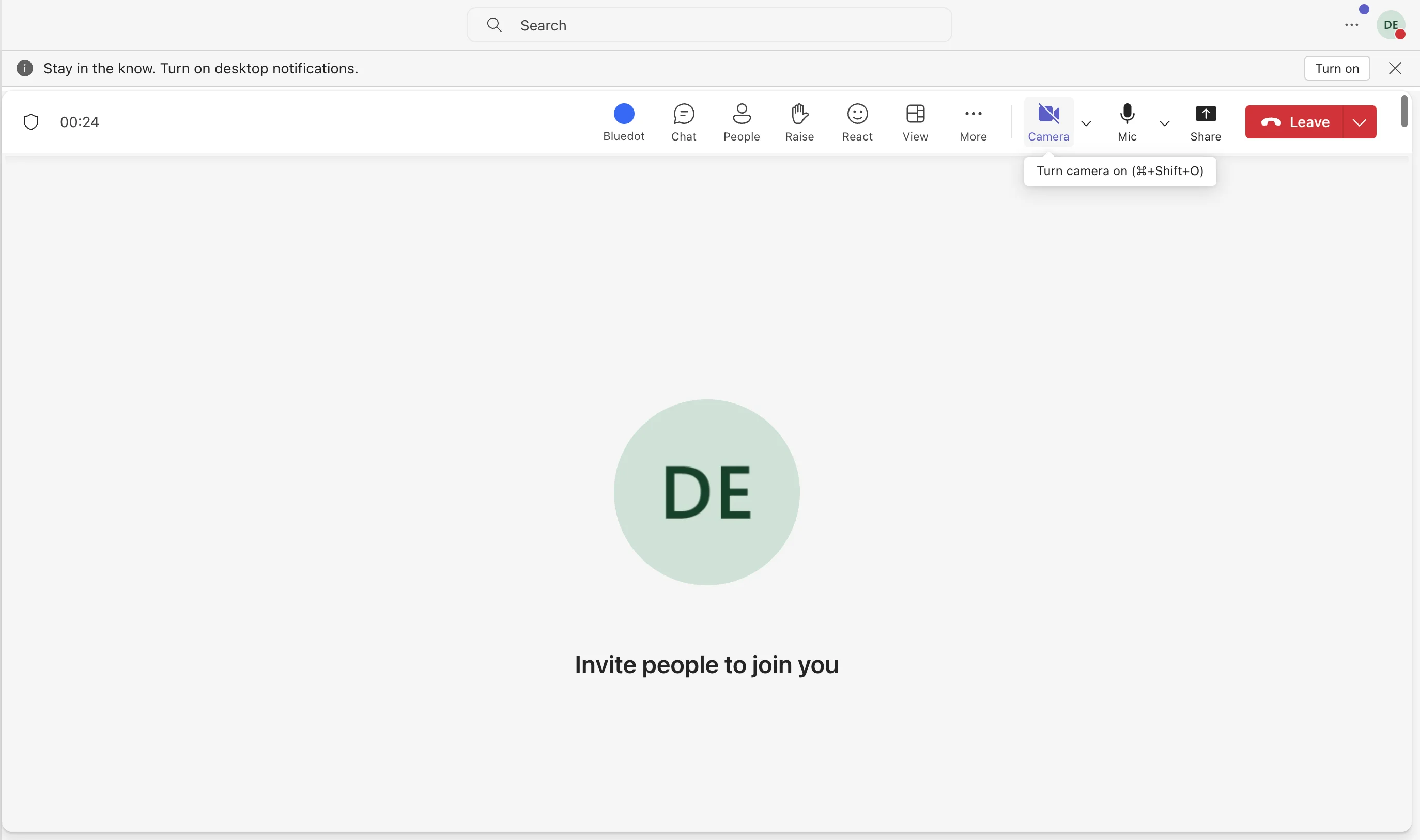Click the user profile avatar
The height and width of the screenshot is (840, 1420).
(x=1391, y=23)
